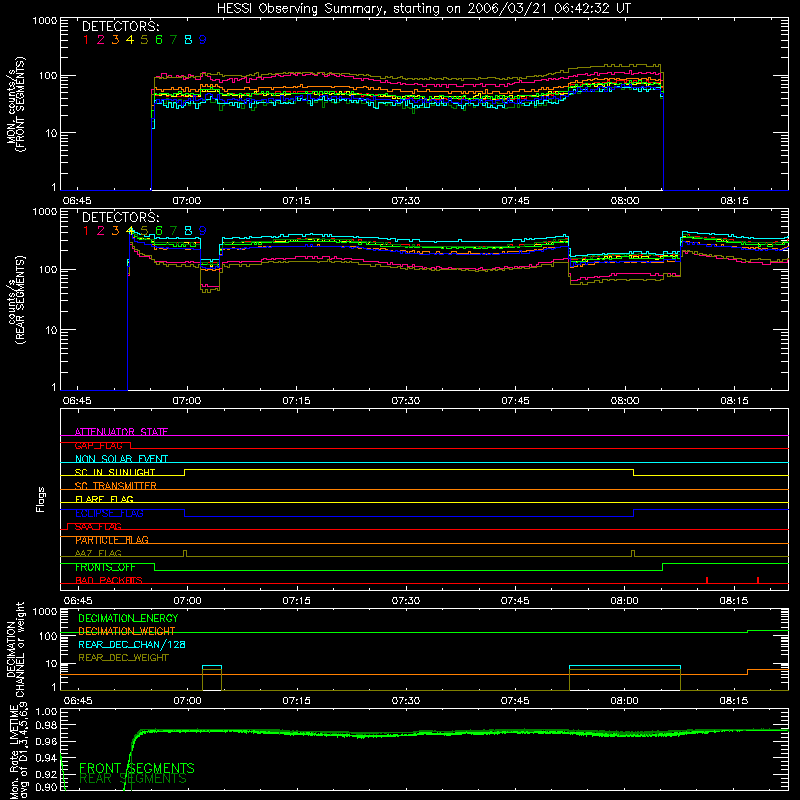
Task: Click the ECLIPSE_FLAG label
Action: click(109, 513)
